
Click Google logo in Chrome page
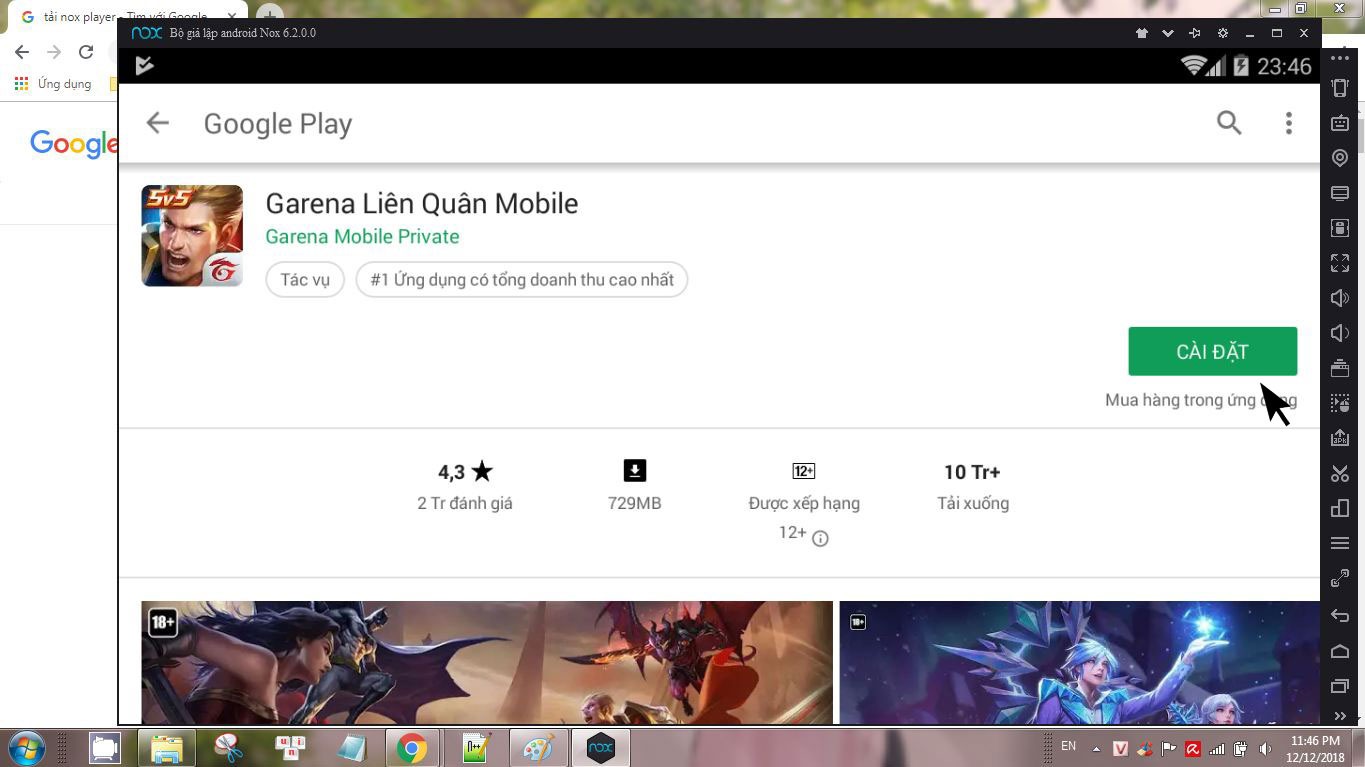pyautogui.click(x=74, y=146)
